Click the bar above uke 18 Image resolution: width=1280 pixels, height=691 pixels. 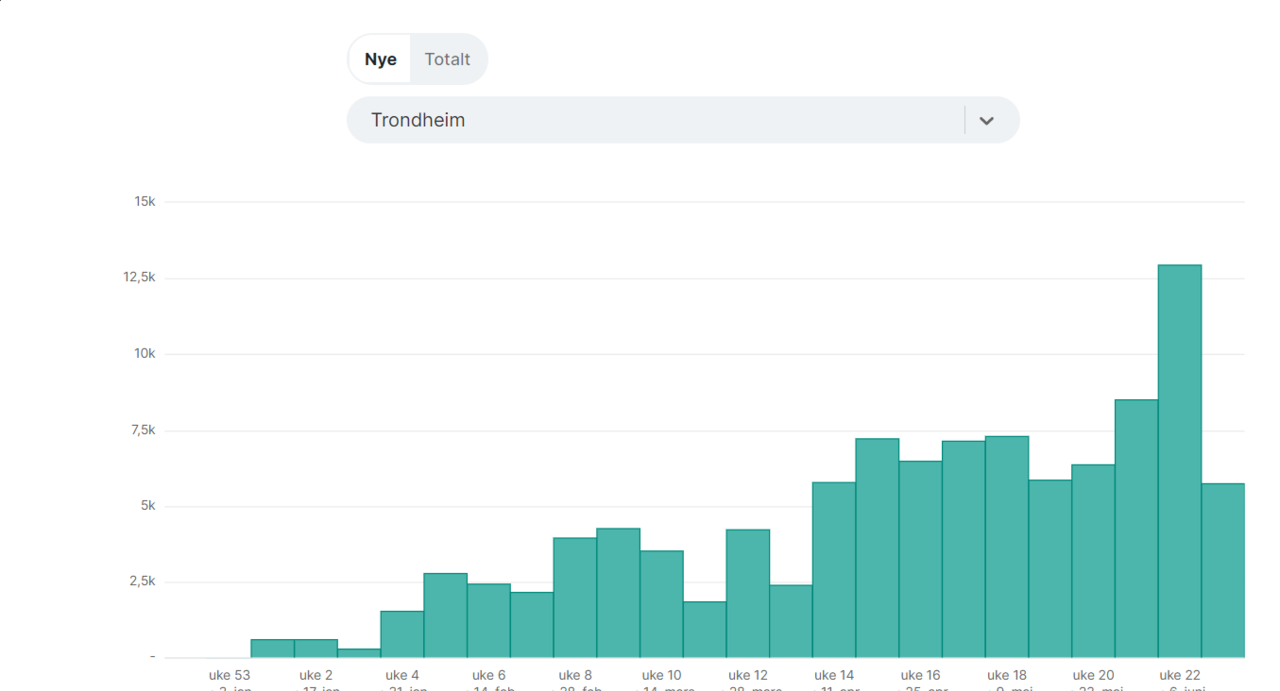pos(1007,546)
